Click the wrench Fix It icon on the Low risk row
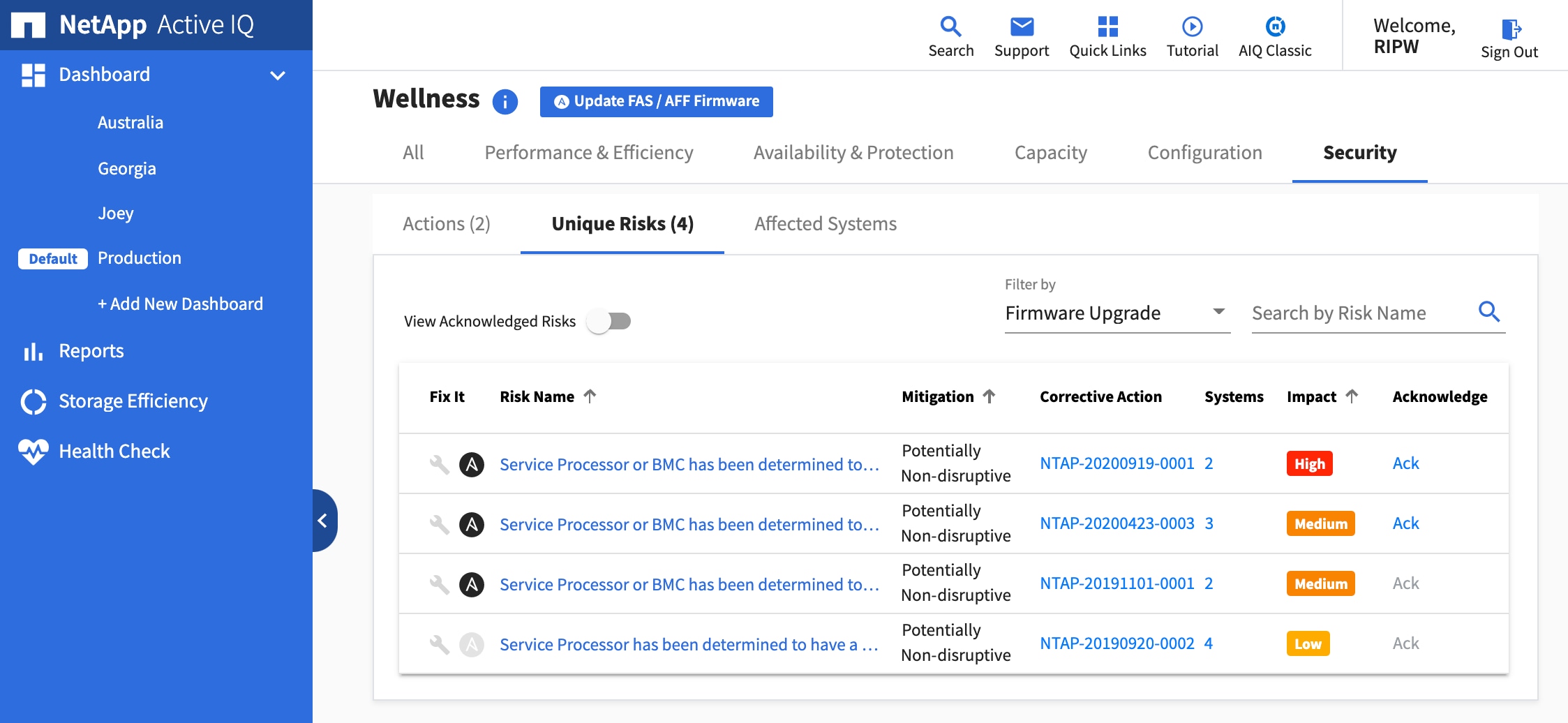Screen dimensions: 1568x723 pyautogui.click(x=439, y=644)
